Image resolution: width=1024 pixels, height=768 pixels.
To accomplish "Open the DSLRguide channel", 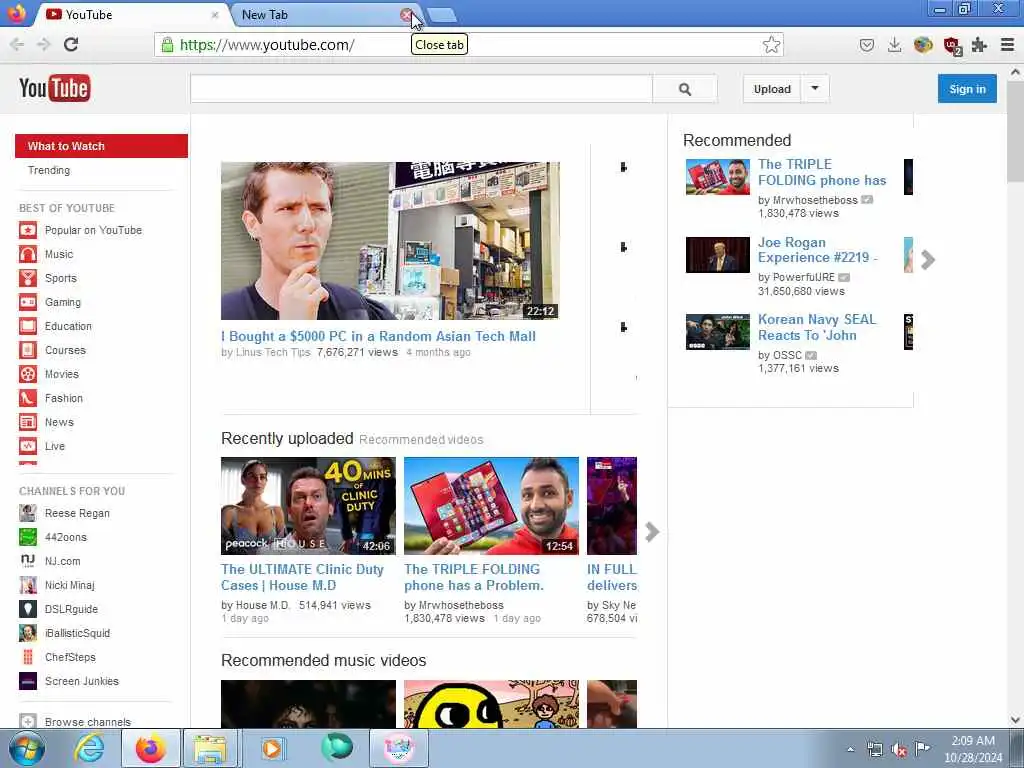I will coord(71,609).
